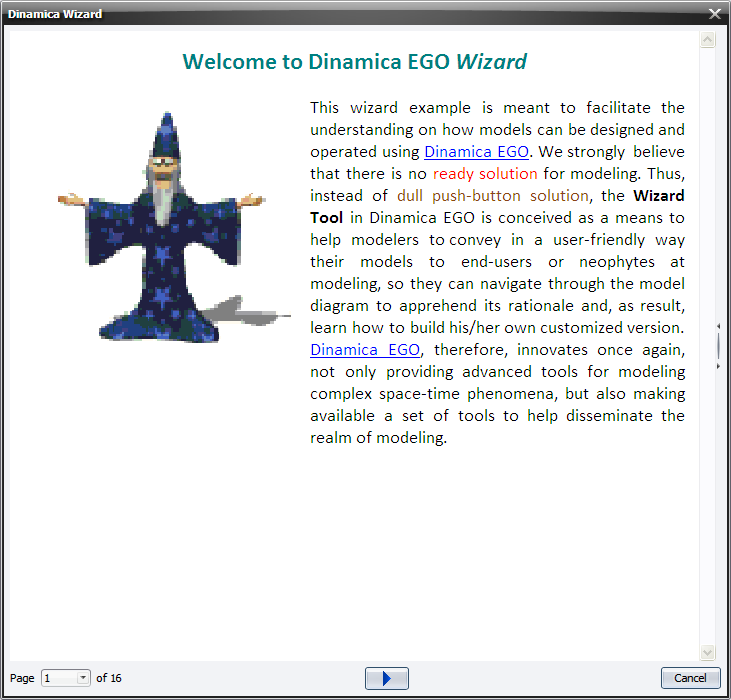This screenshot has height=700, width=731.
Task: Cancel the Dinamica Wizard
Action: (690, 678)
